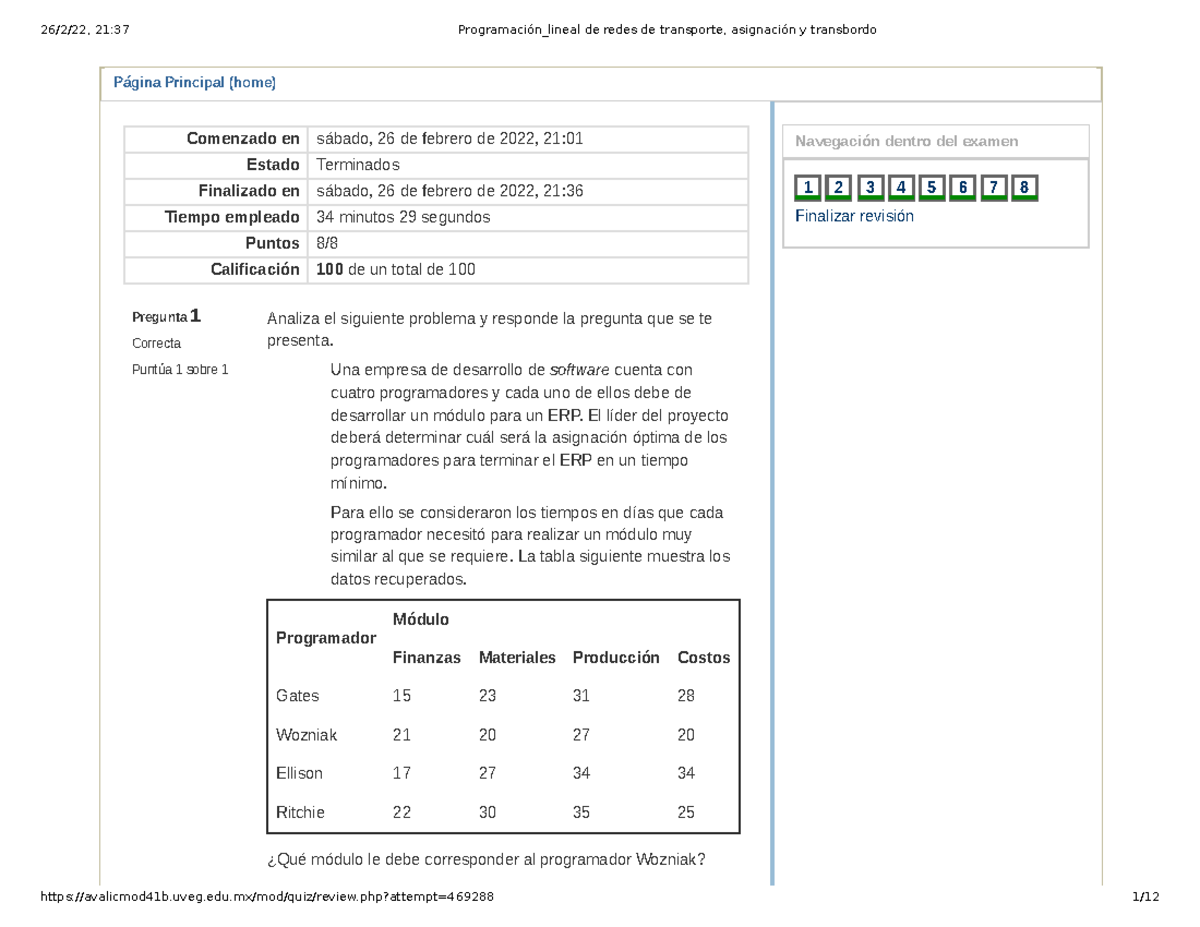Select the start date 'sábado, 26 de febrero de 2022, 21:01'
The image size is (1200, 927).
tap(450, 138)
